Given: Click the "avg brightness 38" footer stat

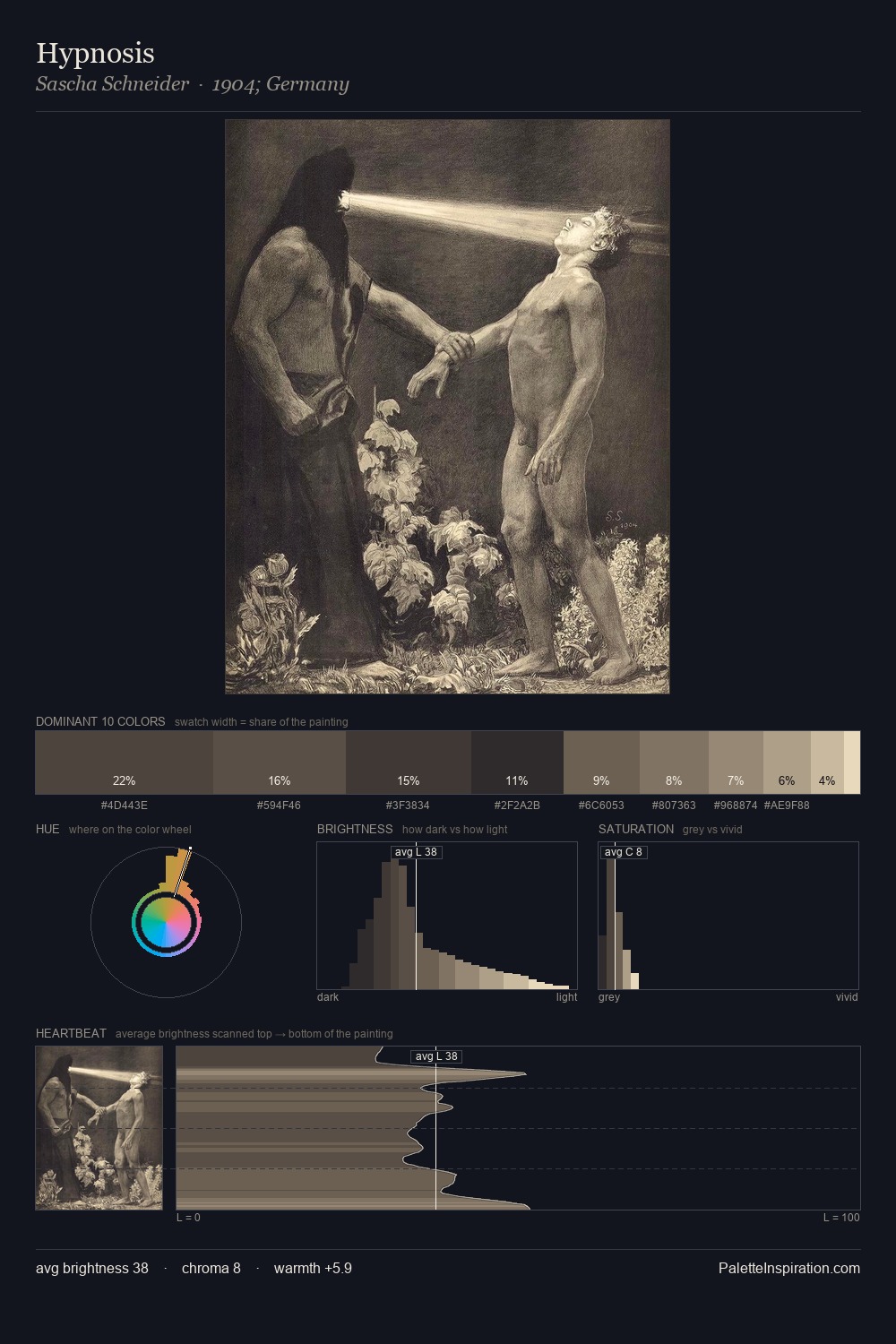Looking at the screenshot, I should 92,1269.
